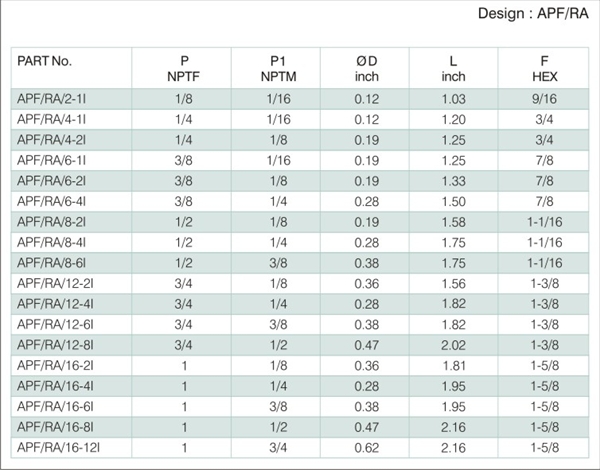The width and height of the screenshot is (600, 470).
Task: Click the APF/RA/16-2I row label
Action: coord(55,366)
